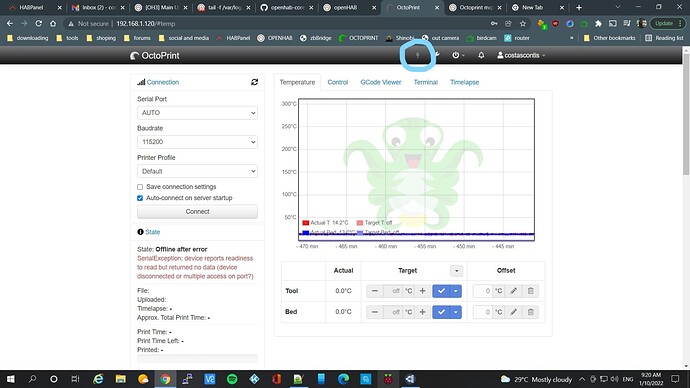The image size is (690, 388).
Task: Open the Other bookmarks folder
Action: pyautogui.click(x=609, y=38)
